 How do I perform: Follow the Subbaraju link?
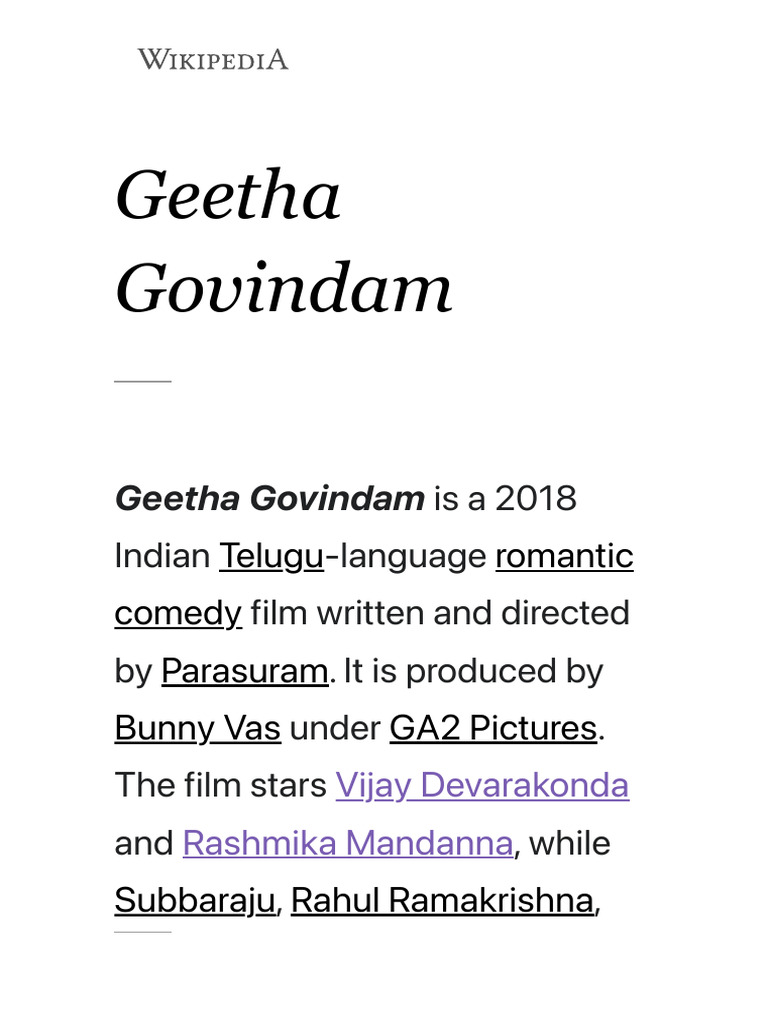[194, 901]
